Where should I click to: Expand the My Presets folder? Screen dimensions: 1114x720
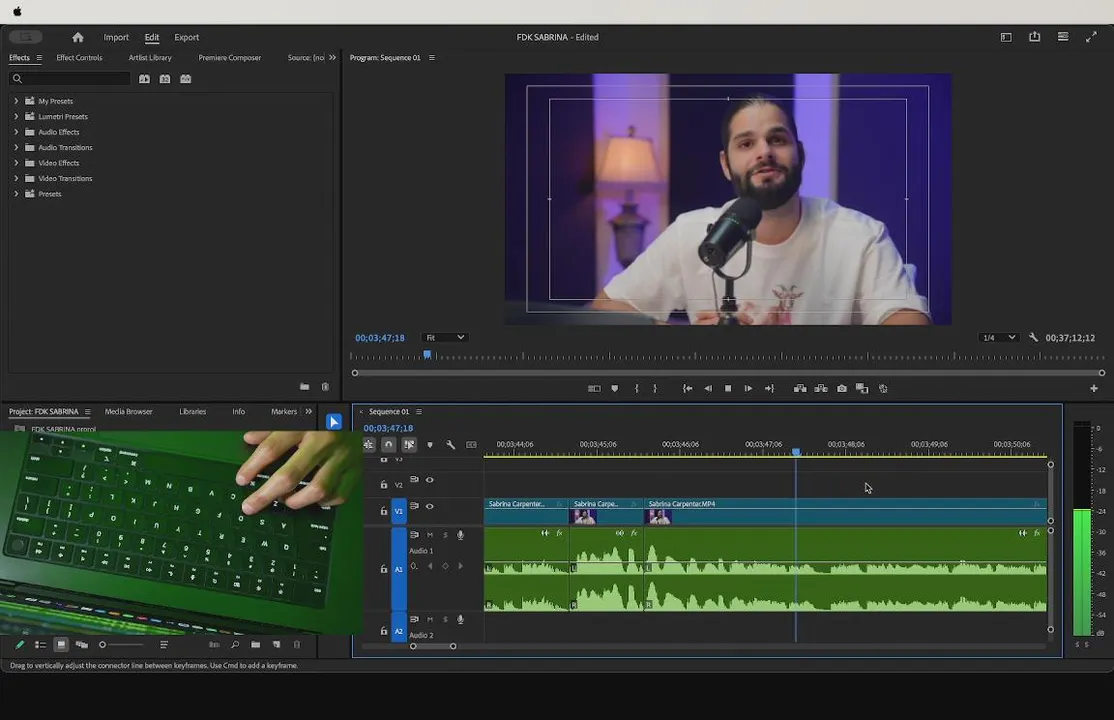(x=16, y=101)
